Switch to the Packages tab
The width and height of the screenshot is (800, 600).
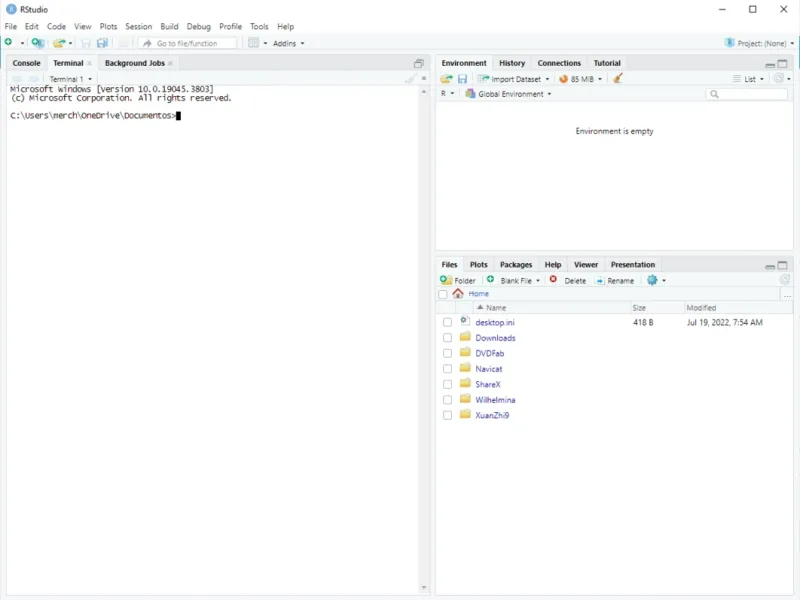pyautogui.click(x=516, y=265)
